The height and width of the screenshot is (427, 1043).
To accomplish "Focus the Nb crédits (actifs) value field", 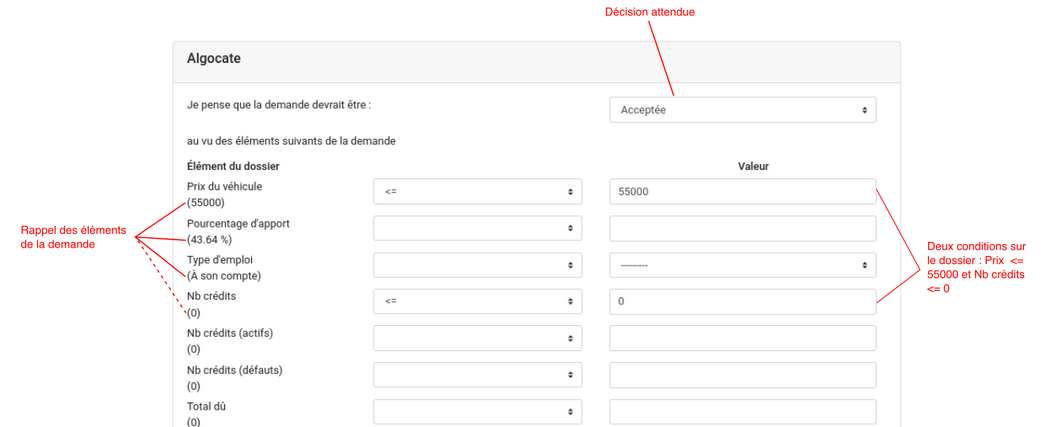I will [x=742, y=338].
